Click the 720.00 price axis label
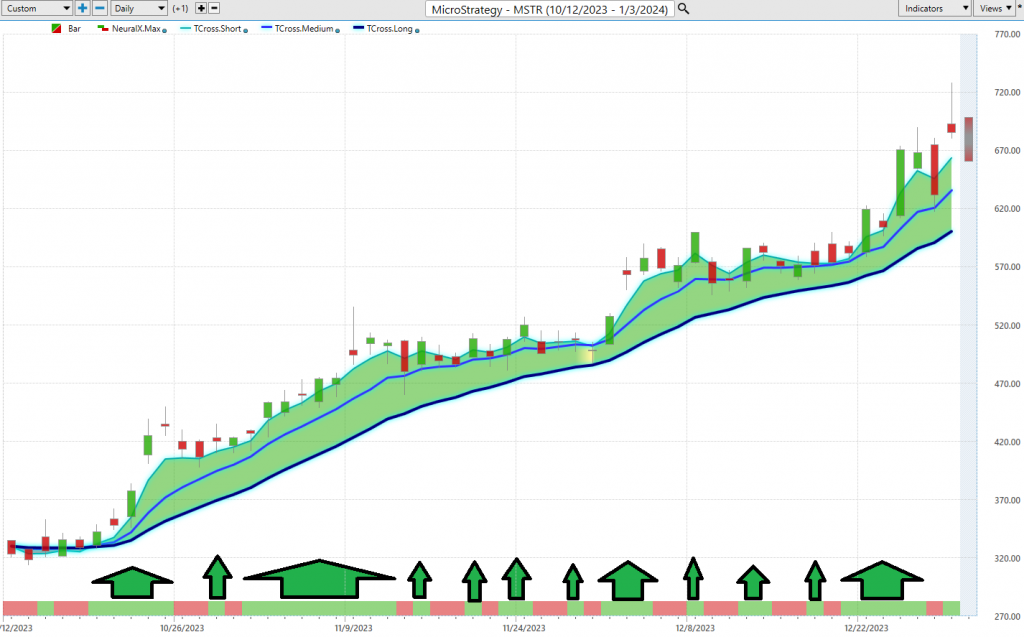This screenshot has height=637, width=1024. coord(1007,92)
